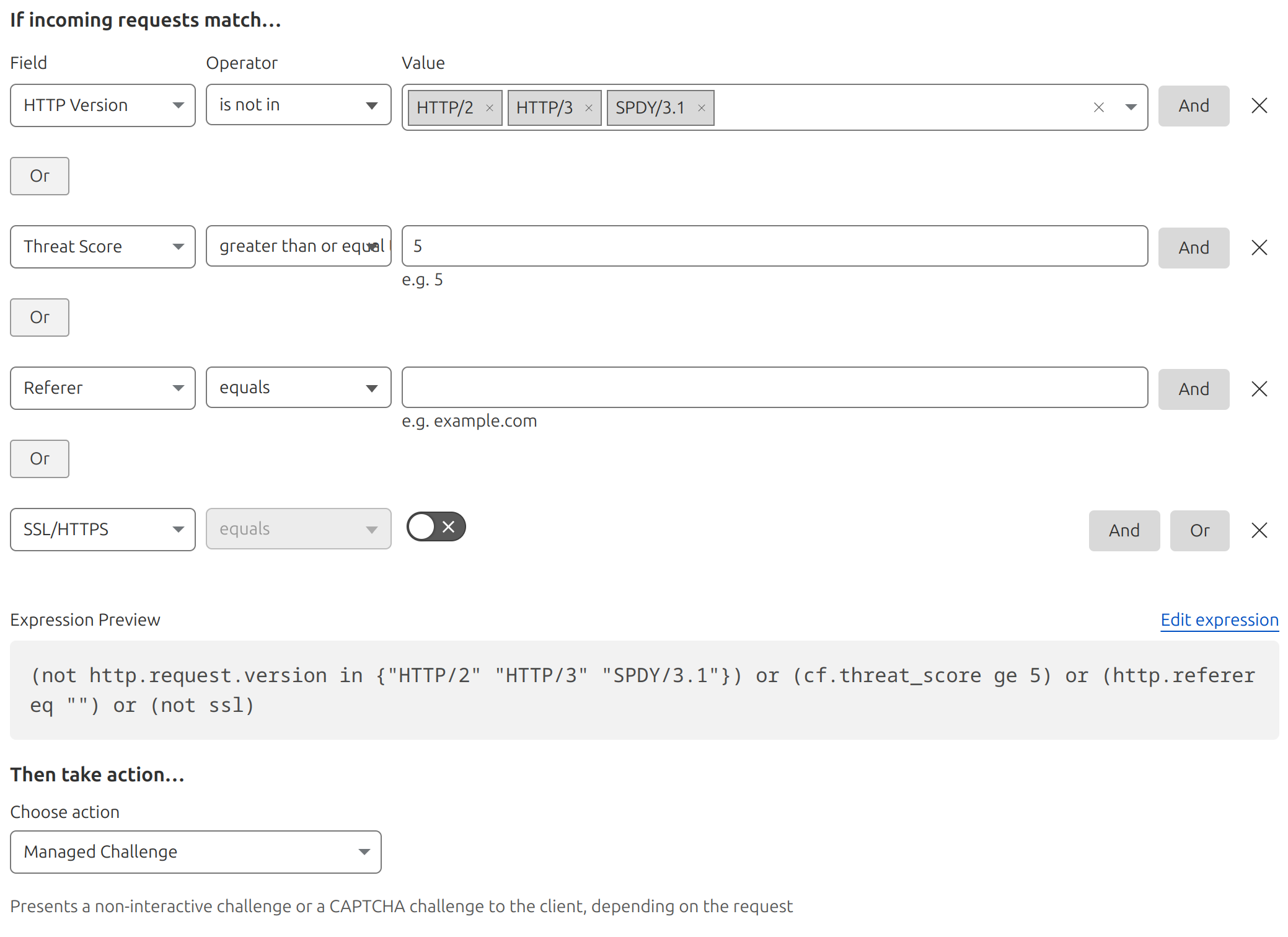Remove the HTTP/3 value tag
This screenshot has height=937, width=1288.
[x=588, y=108]
